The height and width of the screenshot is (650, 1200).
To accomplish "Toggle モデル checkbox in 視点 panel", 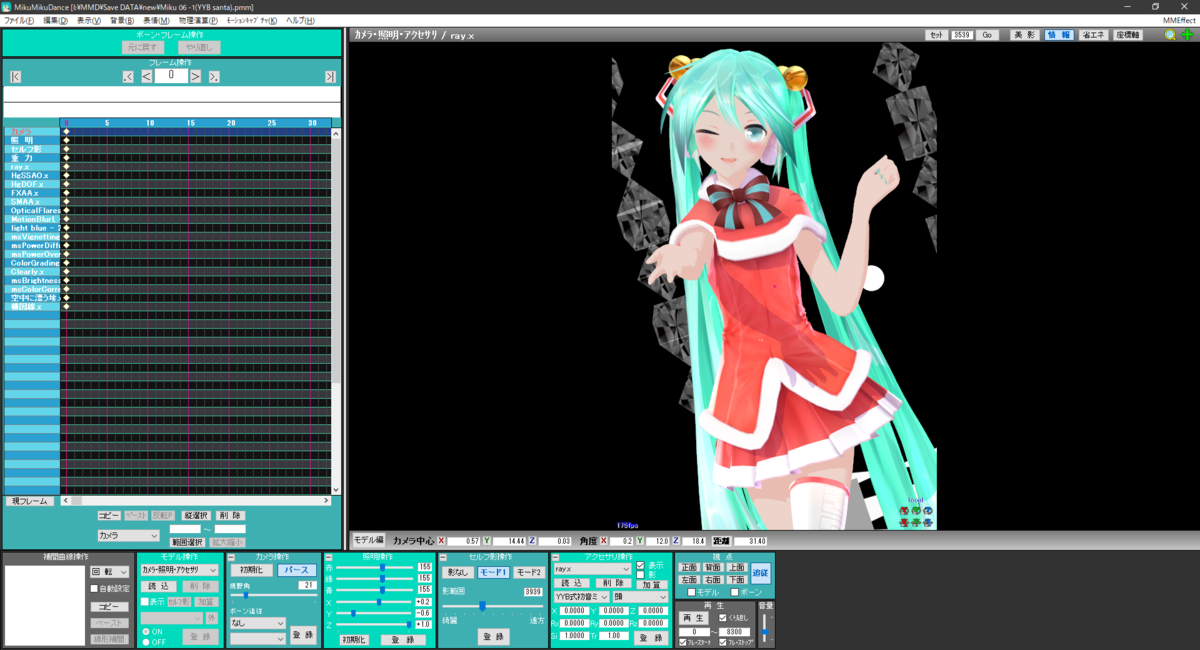I will pos(691,592).
